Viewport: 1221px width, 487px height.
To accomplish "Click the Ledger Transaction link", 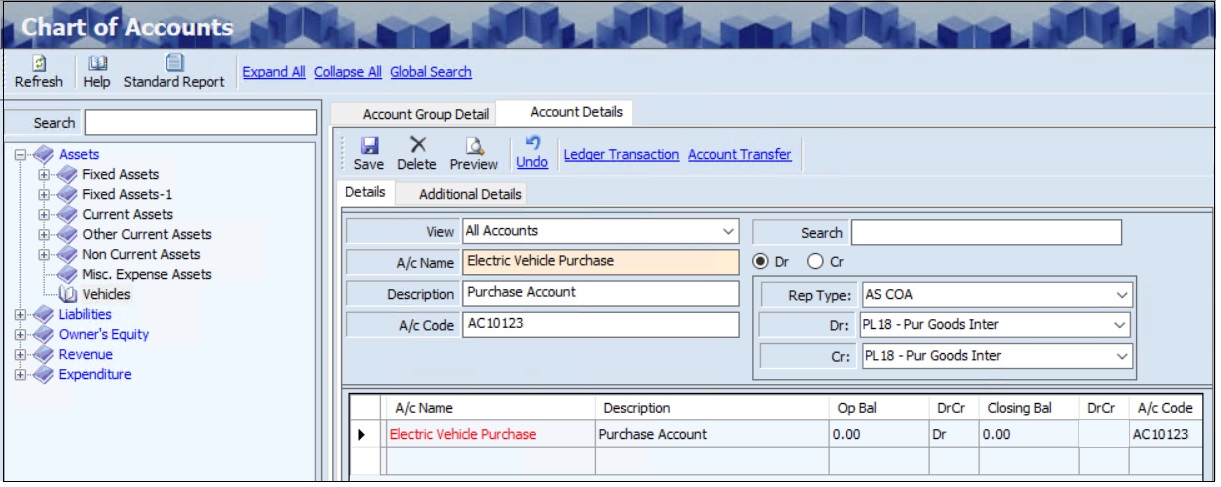I will (x=621, y=155).
